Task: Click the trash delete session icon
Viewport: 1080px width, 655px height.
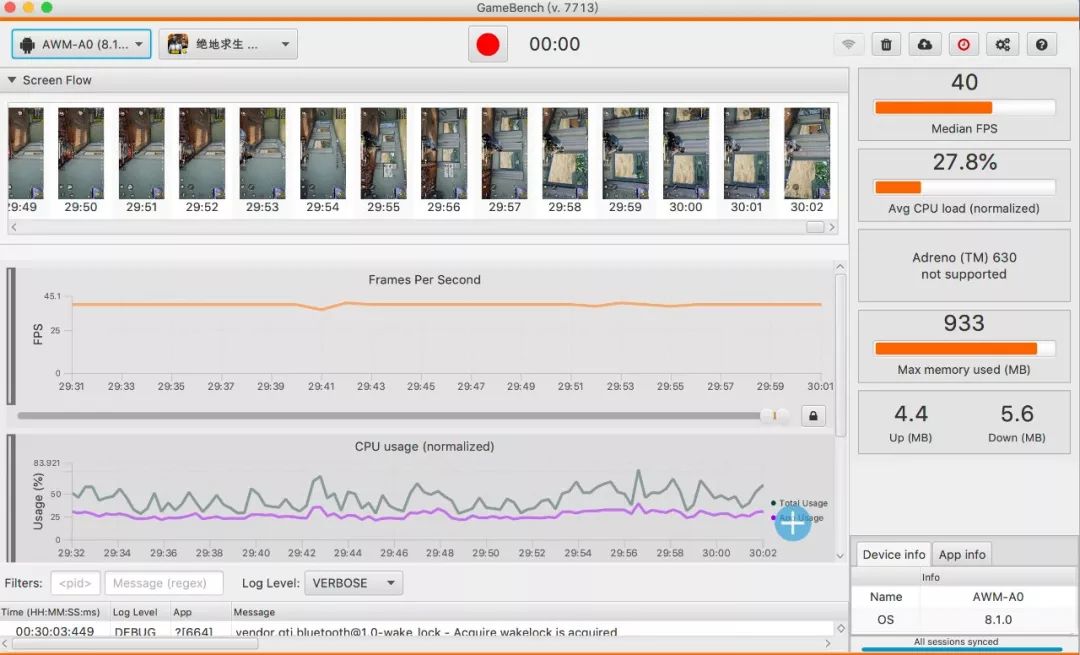Action: pyautogui.click(x=886, y=44)
